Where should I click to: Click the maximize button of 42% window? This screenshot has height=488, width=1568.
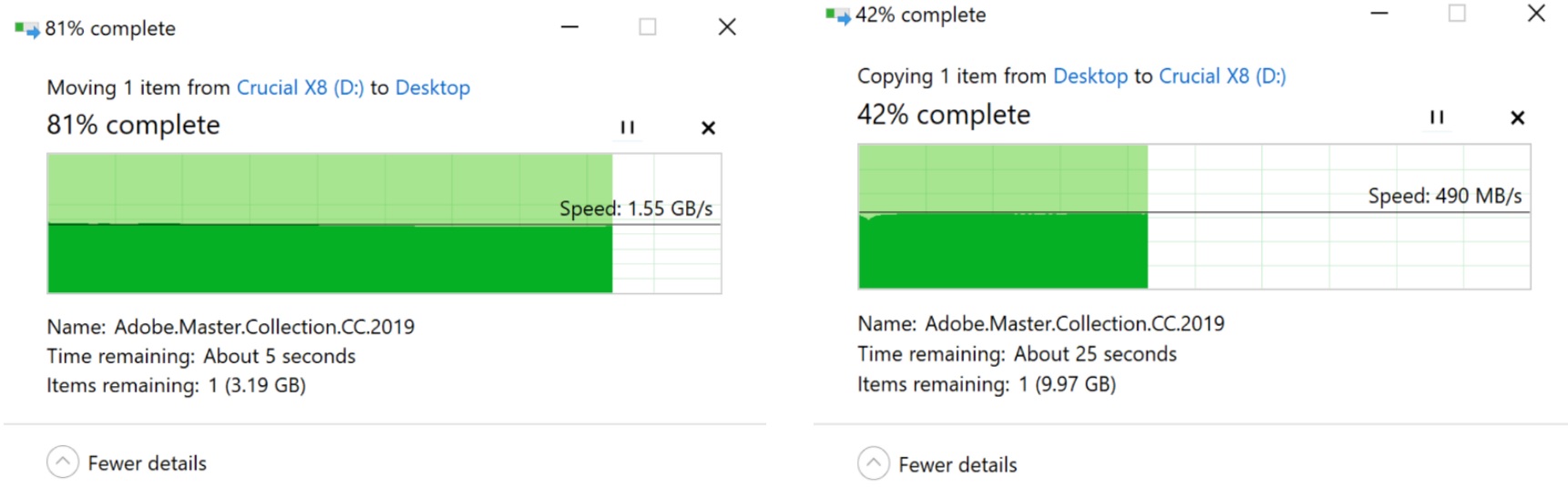click(1457, 14)
